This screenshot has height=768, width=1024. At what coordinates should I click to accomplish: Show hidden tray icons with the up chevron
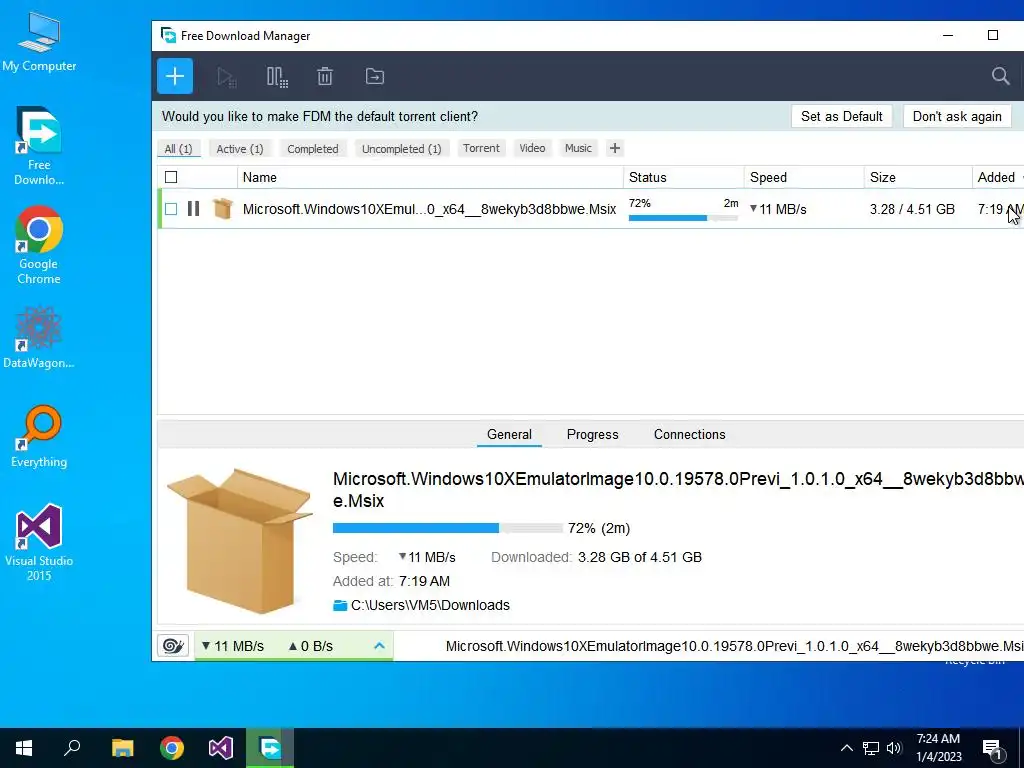pyautogui.click(x=846, y=748)
